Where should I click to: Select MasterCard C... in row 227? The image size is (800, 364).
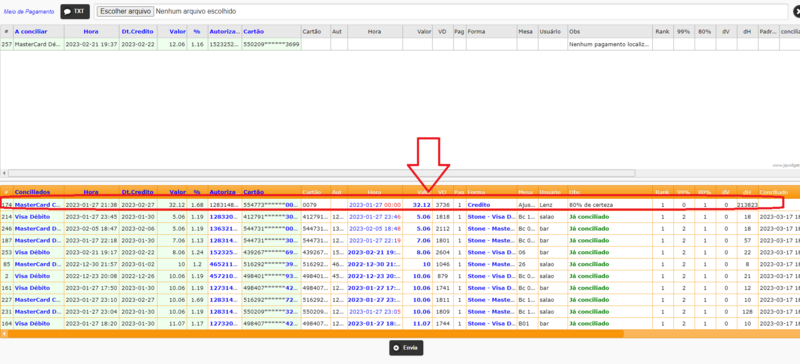click(x=38, y=300)
